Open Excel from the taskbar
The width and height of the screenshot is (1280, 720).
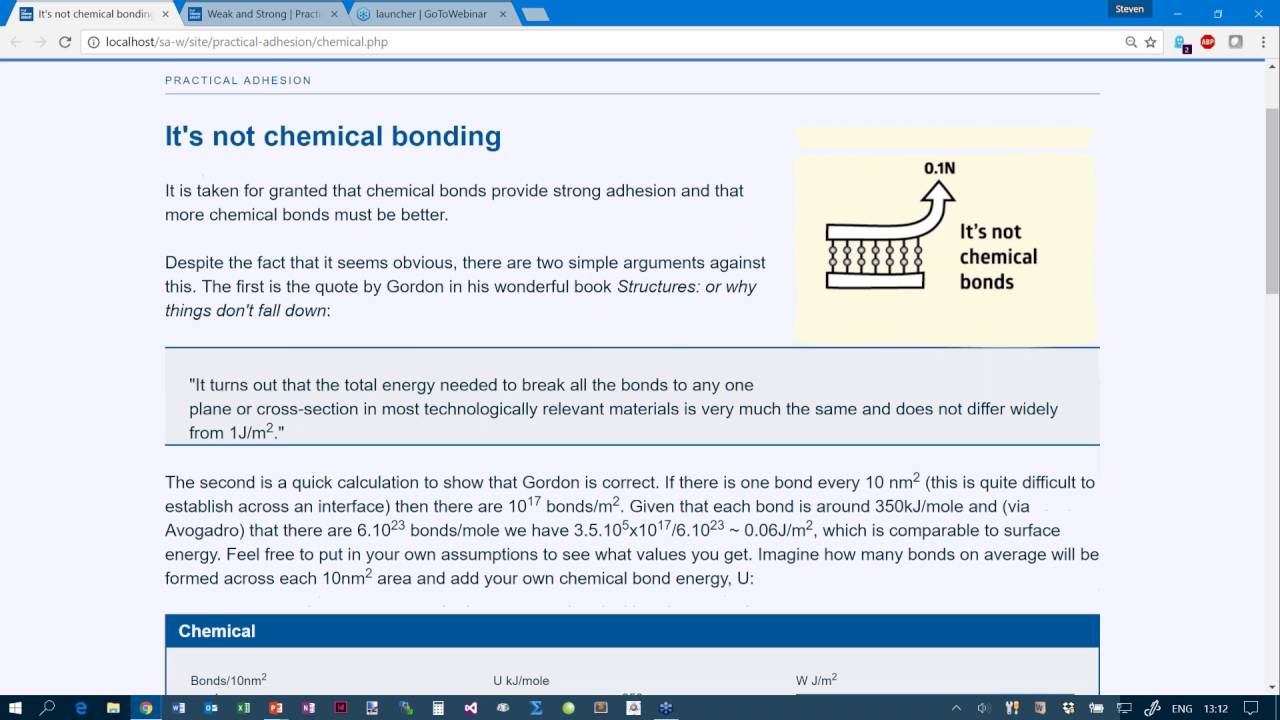[x=243, y=708]
